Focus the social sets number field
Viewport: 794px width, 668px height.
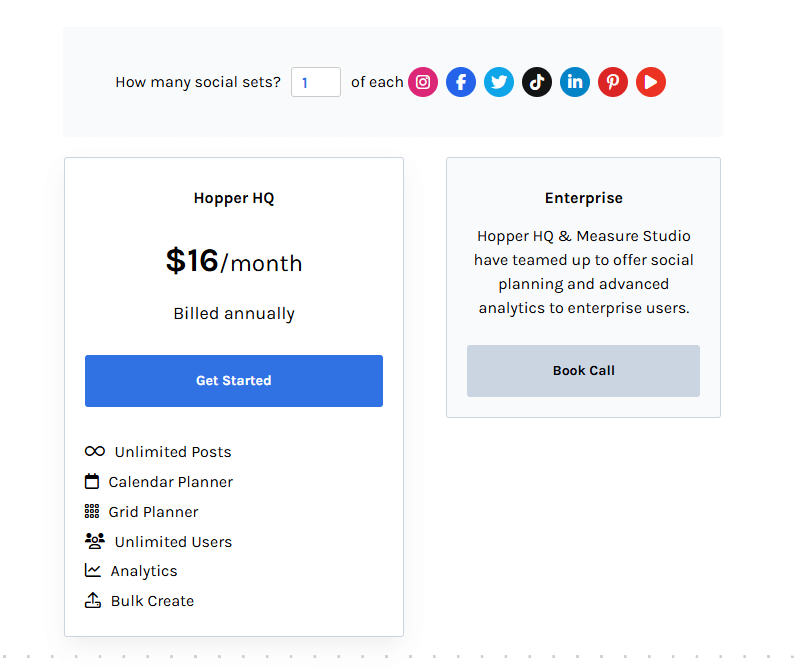(x=316, y=82)
